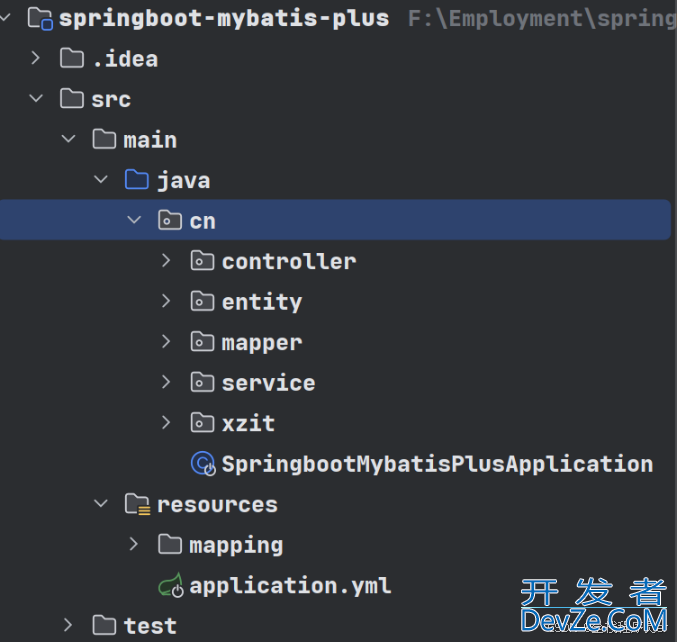Screen dimensions: 677x642
Task: Click the java source folder icon
Action: click(x=137, y=180)
